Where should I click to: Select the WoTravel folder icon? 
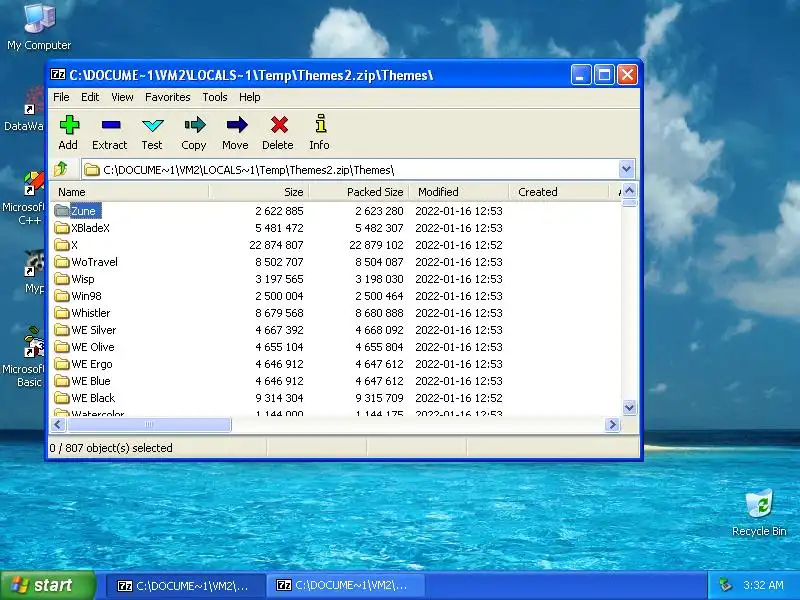click(62, 262)
